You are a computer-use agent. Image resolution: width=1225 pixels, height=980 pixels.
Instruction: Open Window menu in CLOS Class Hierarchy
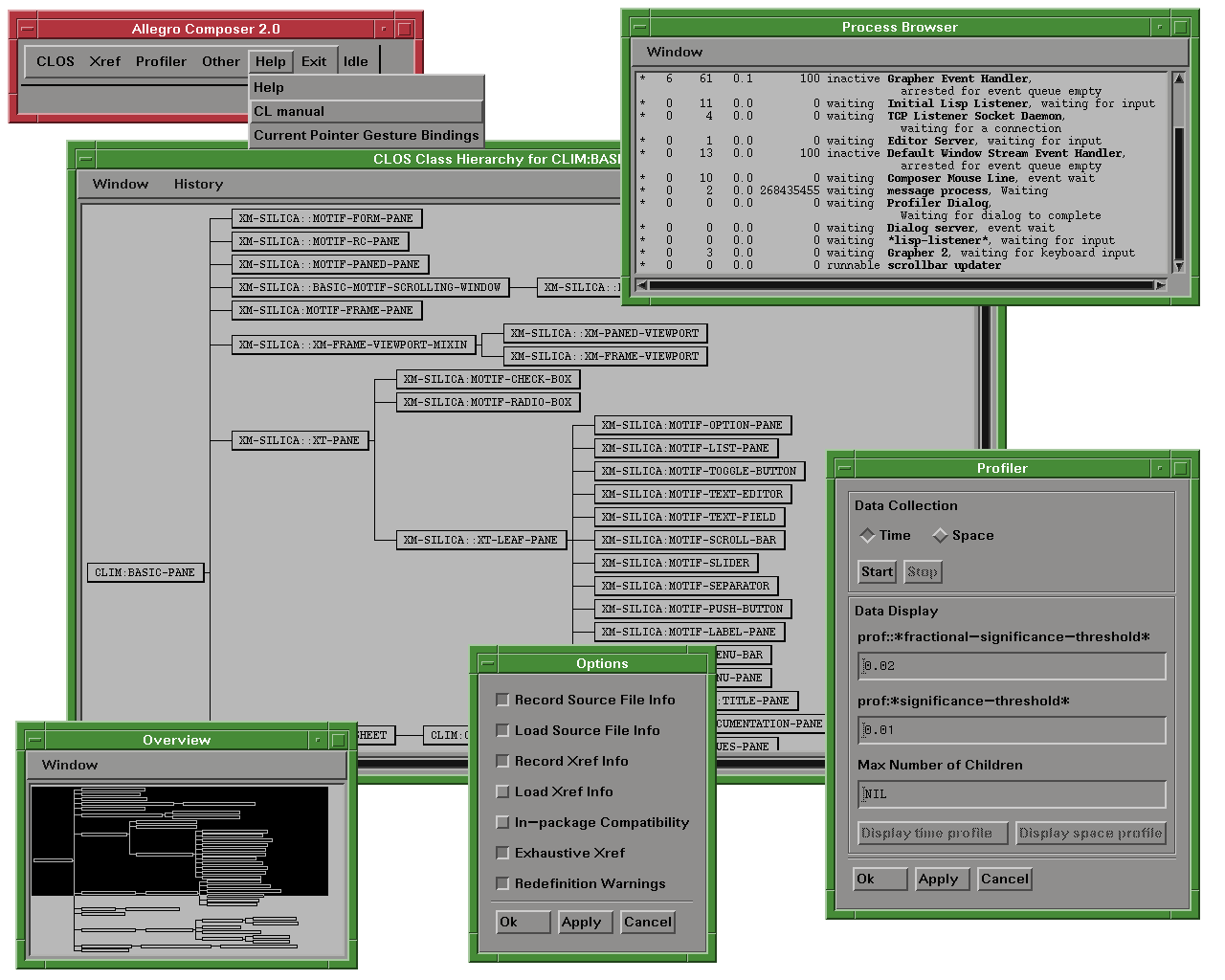click(x=121, y=184)
